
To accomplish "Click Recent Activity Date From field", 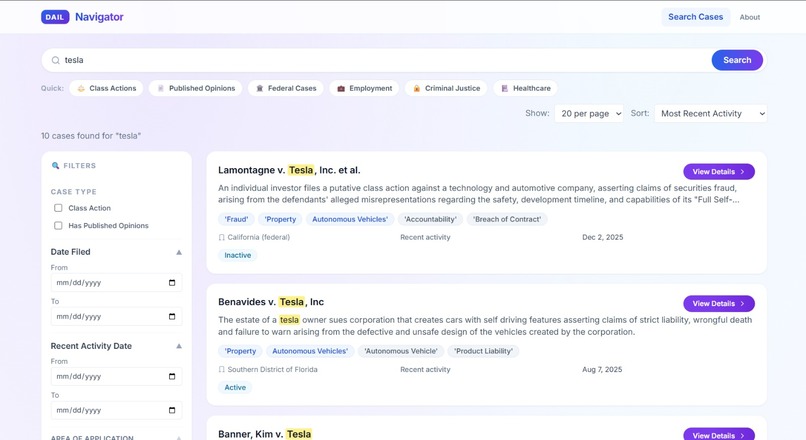I will 116,377.
